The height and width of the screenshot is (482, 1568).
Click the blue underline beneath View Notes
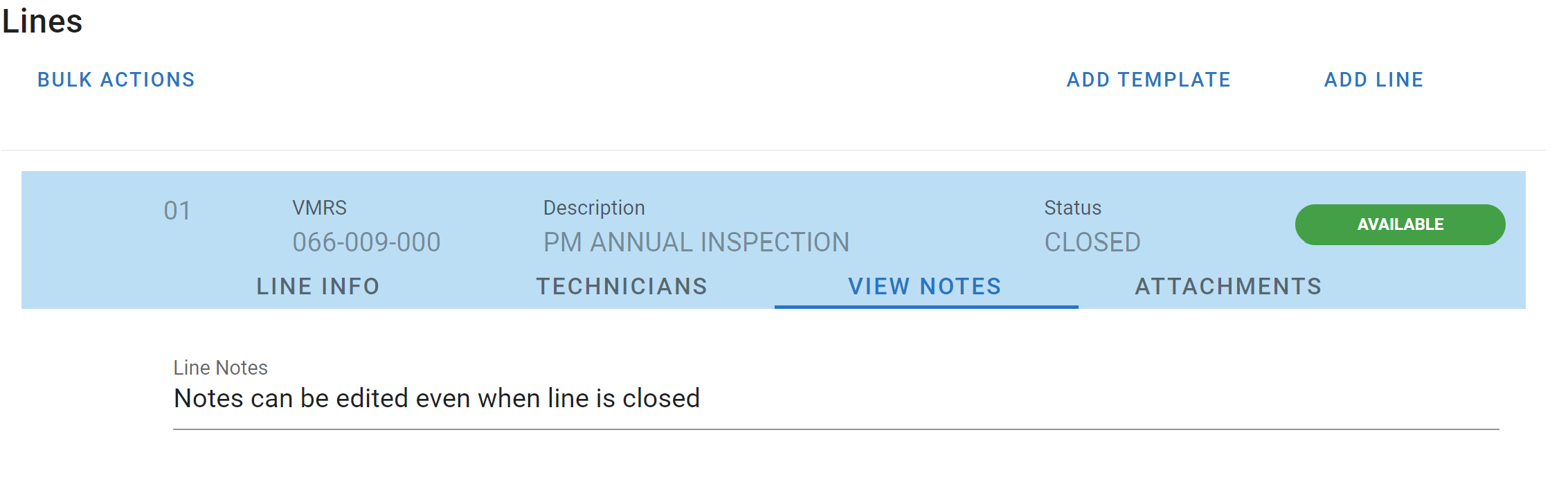point(926,306)
